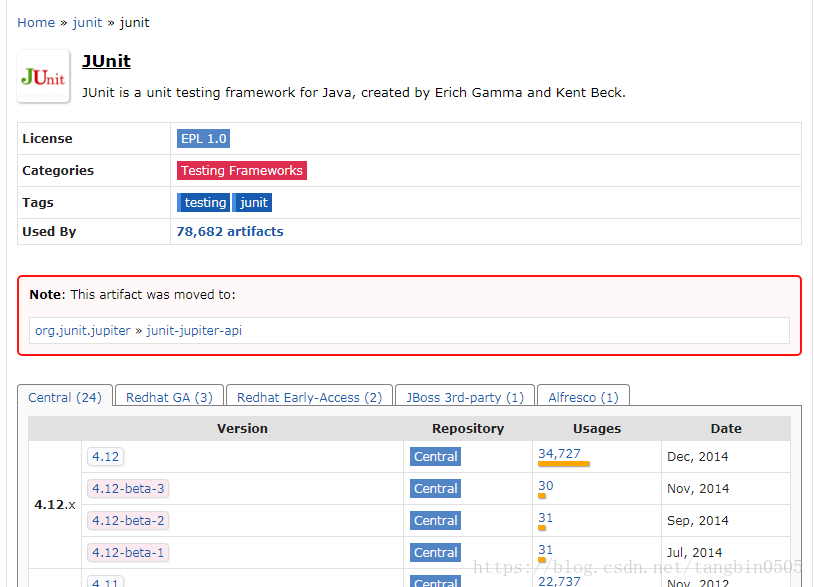Image resolution: width=814 pixels, height=587 pixels.
Task: Open version 4.12-beta-2
Action: (x=128, y=521)
